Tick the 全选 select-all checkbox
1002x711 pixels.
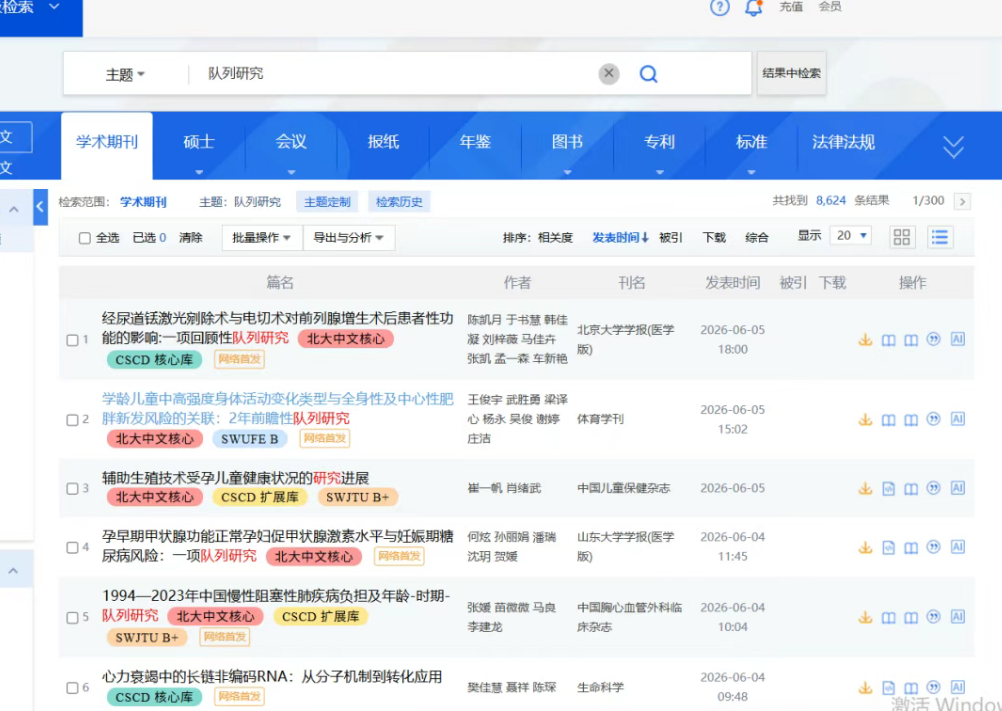click(84, 238)
